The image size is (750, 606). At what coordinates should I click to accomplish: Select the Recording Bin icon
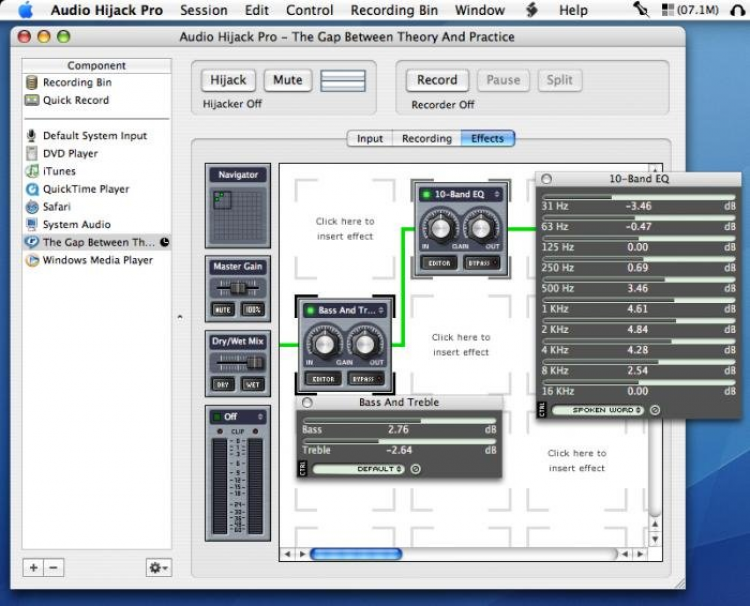click(32, 83)
